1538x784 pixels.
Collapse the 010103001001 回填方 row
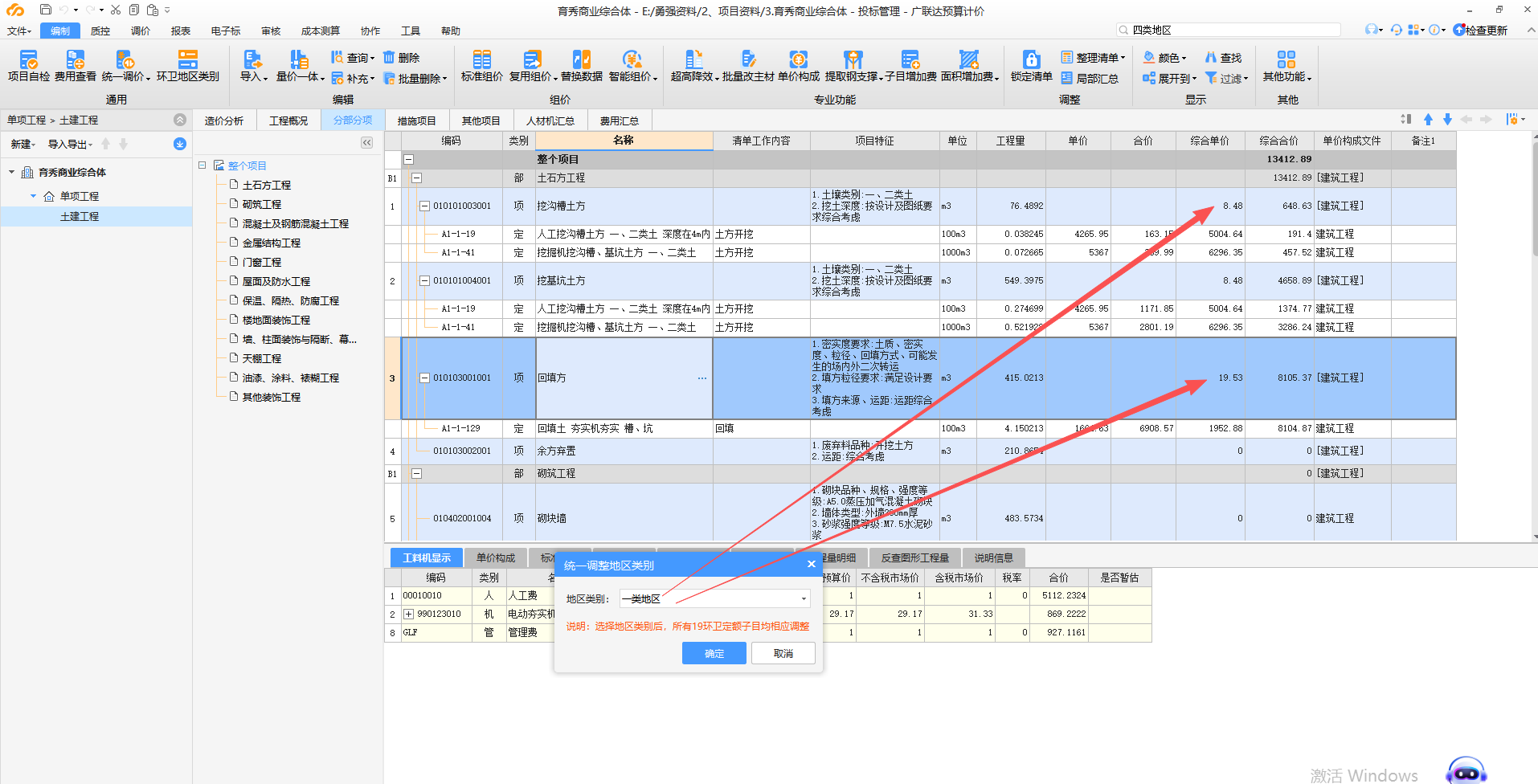pyautogui.click(x=424, y=378)
